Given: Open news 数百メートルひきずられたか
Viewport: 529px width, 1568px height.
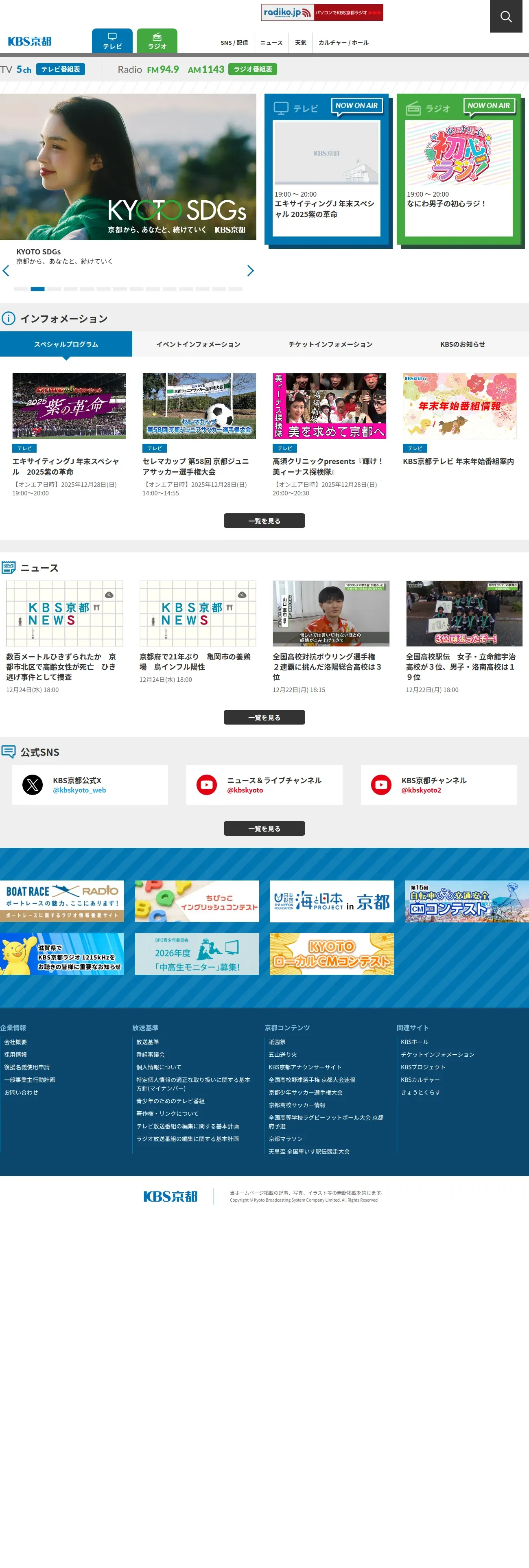Looking at the screenshot, I should coord(64,667).
